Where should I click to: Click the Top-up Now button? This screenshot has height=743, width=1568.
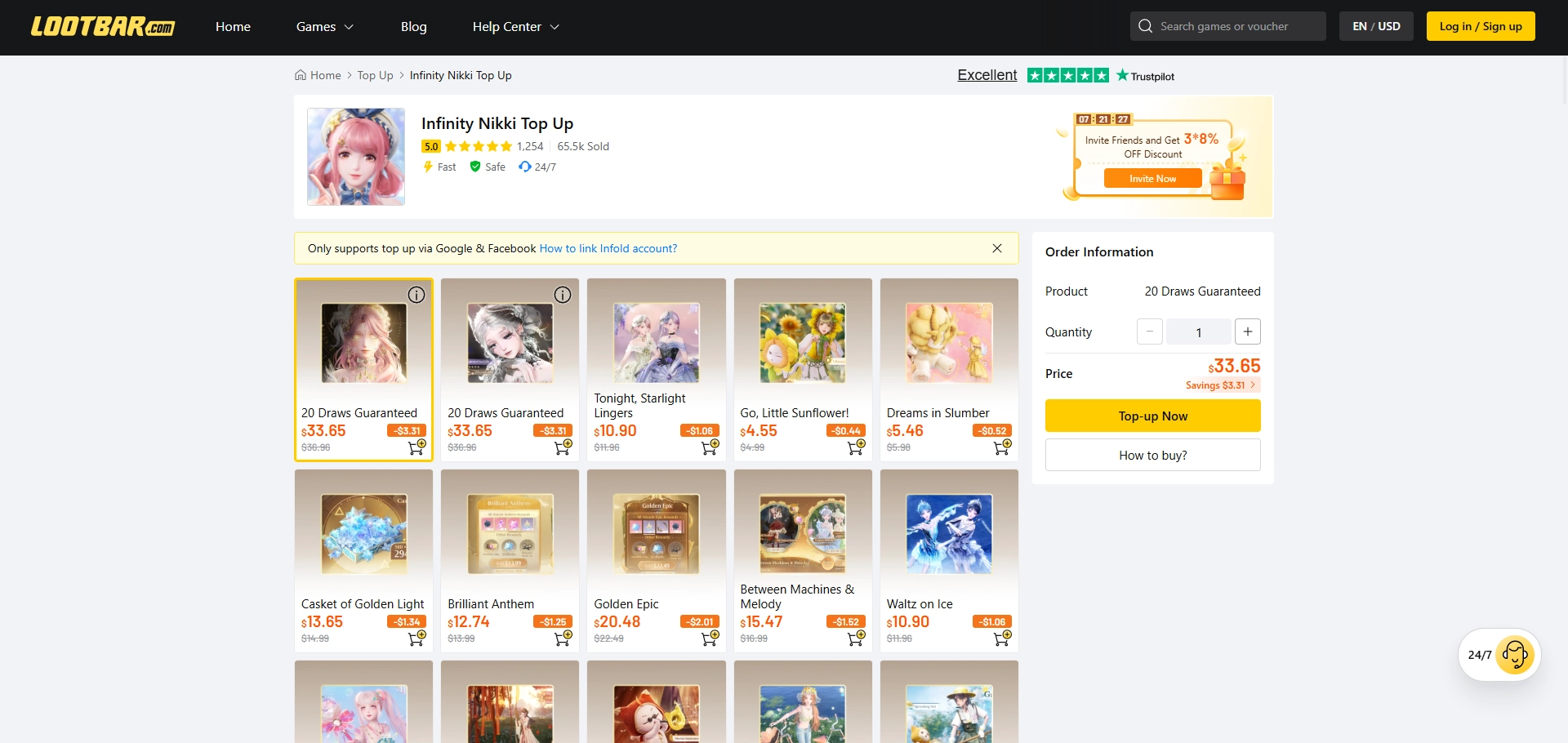(x=1153, y=416)
